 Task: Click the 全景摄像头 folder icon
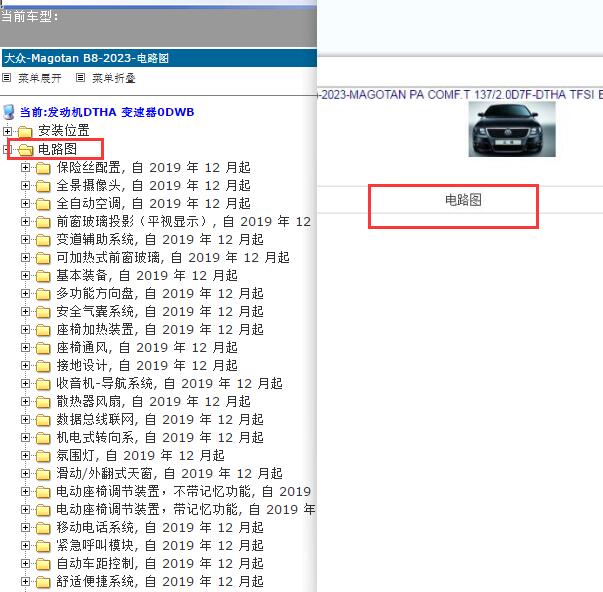click(43, 186)
